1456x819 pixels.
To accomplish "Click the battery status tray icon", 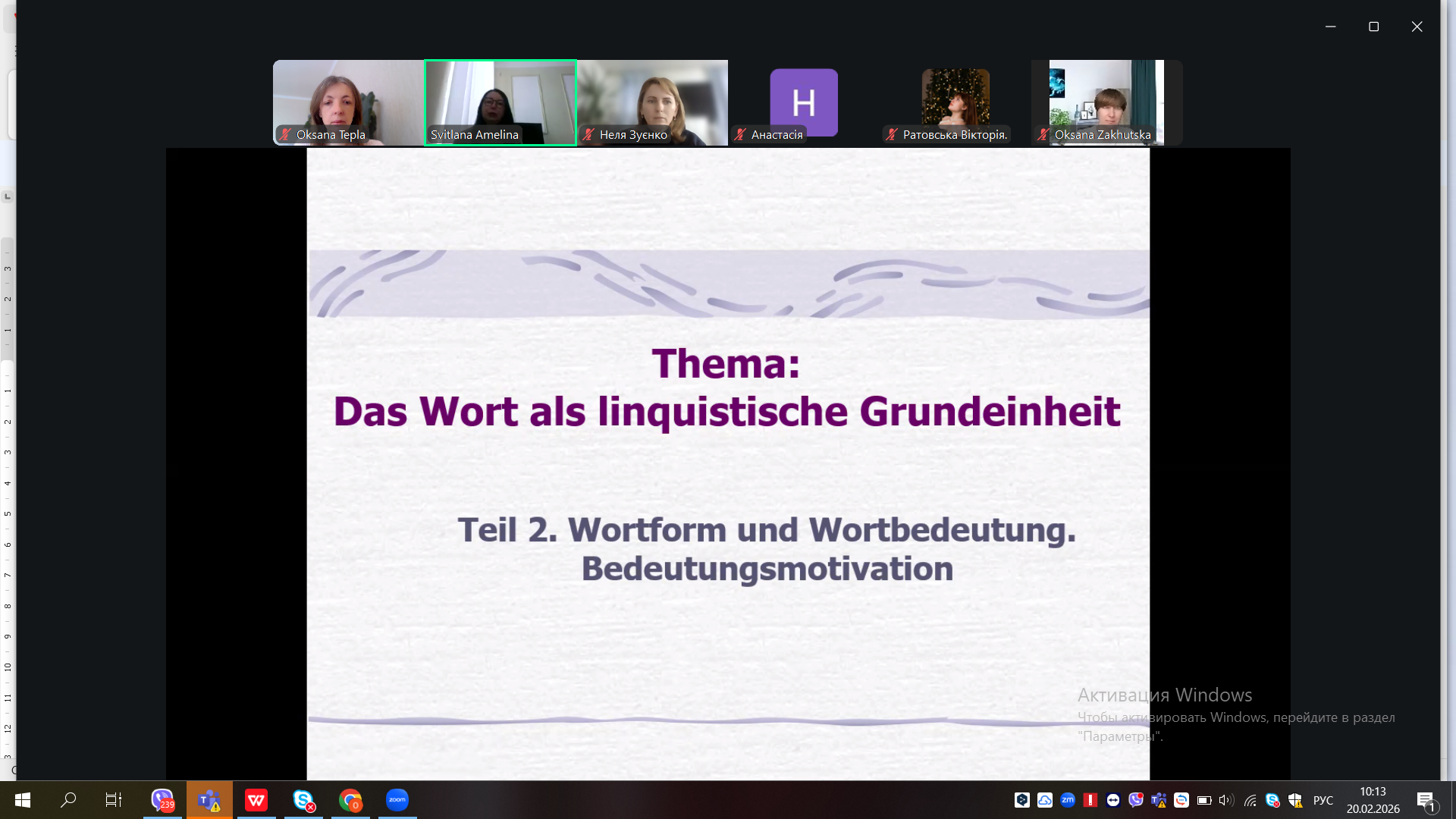I will (x=1204, y=800).
